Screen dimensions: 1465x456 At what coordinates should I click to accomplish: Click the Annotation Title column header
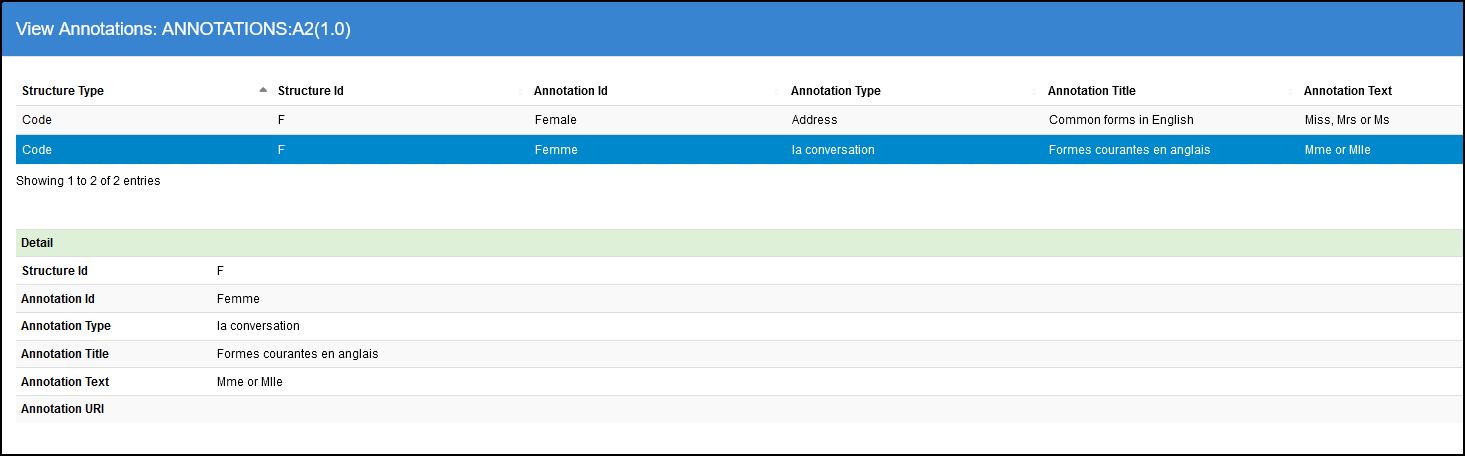tap(1092, 91)
